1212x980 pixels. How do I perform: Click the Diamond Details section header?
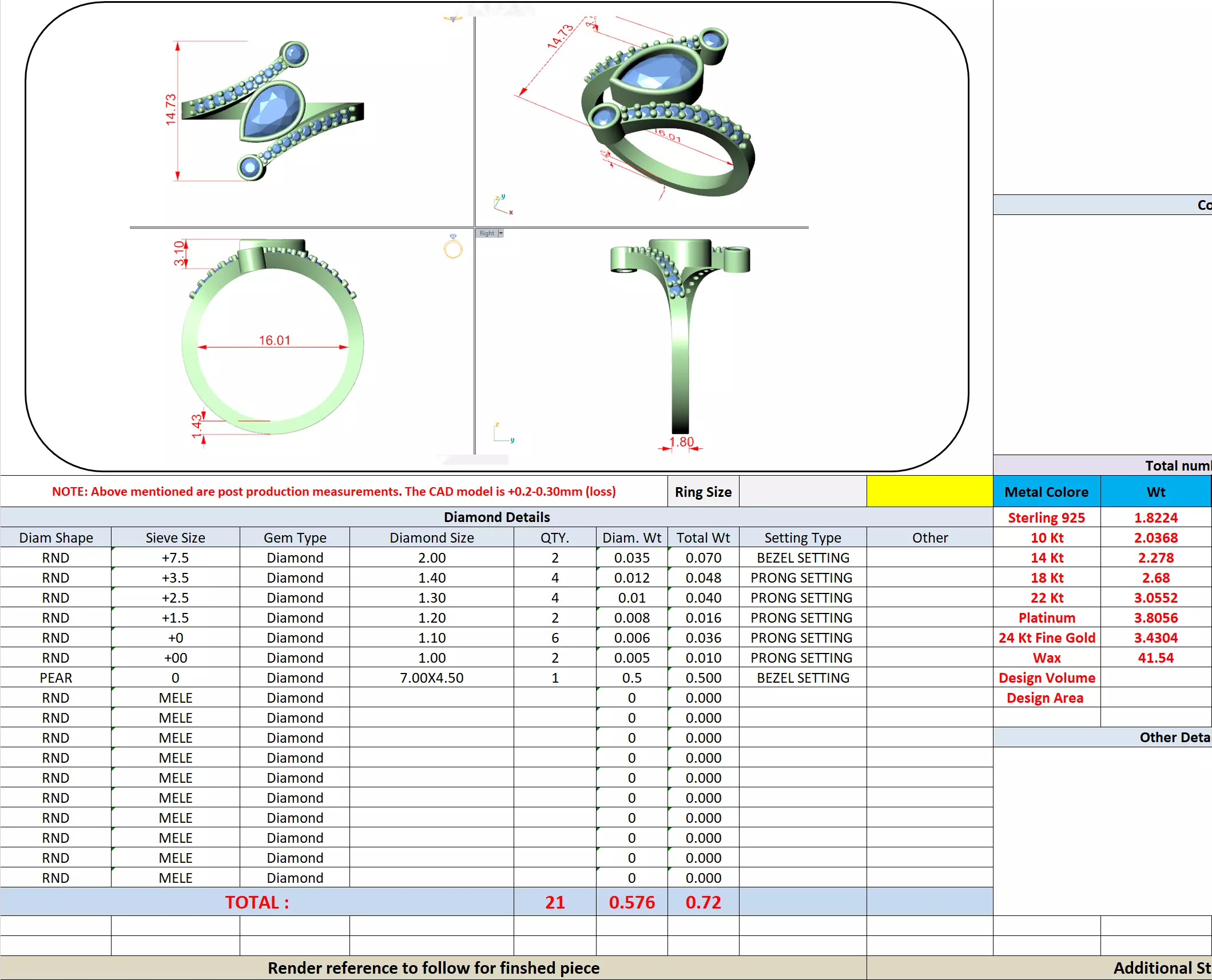496,517
